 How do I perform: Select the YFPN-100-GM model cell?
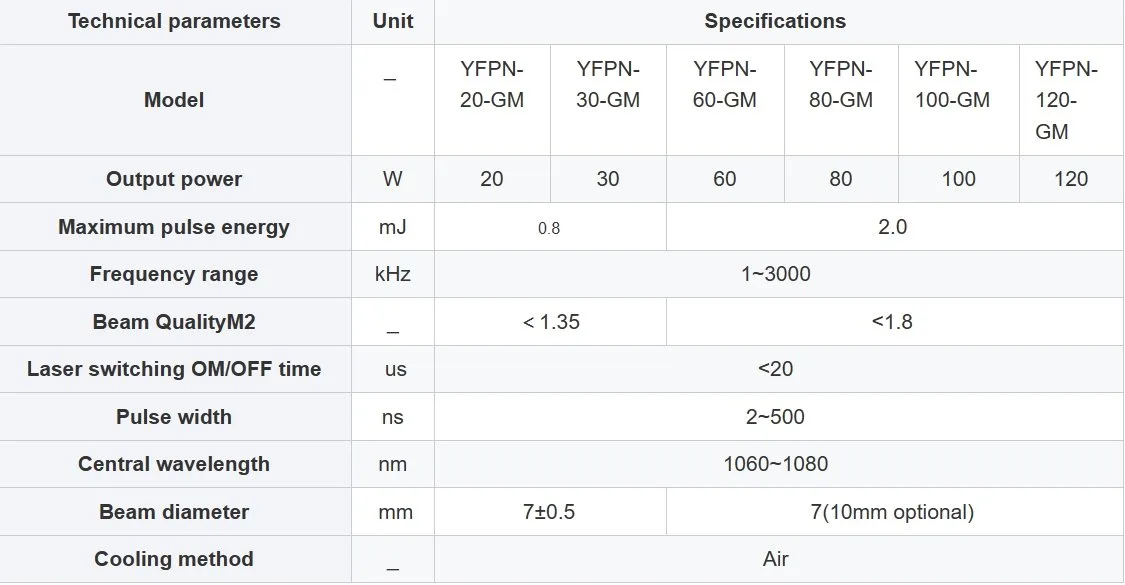959,100
